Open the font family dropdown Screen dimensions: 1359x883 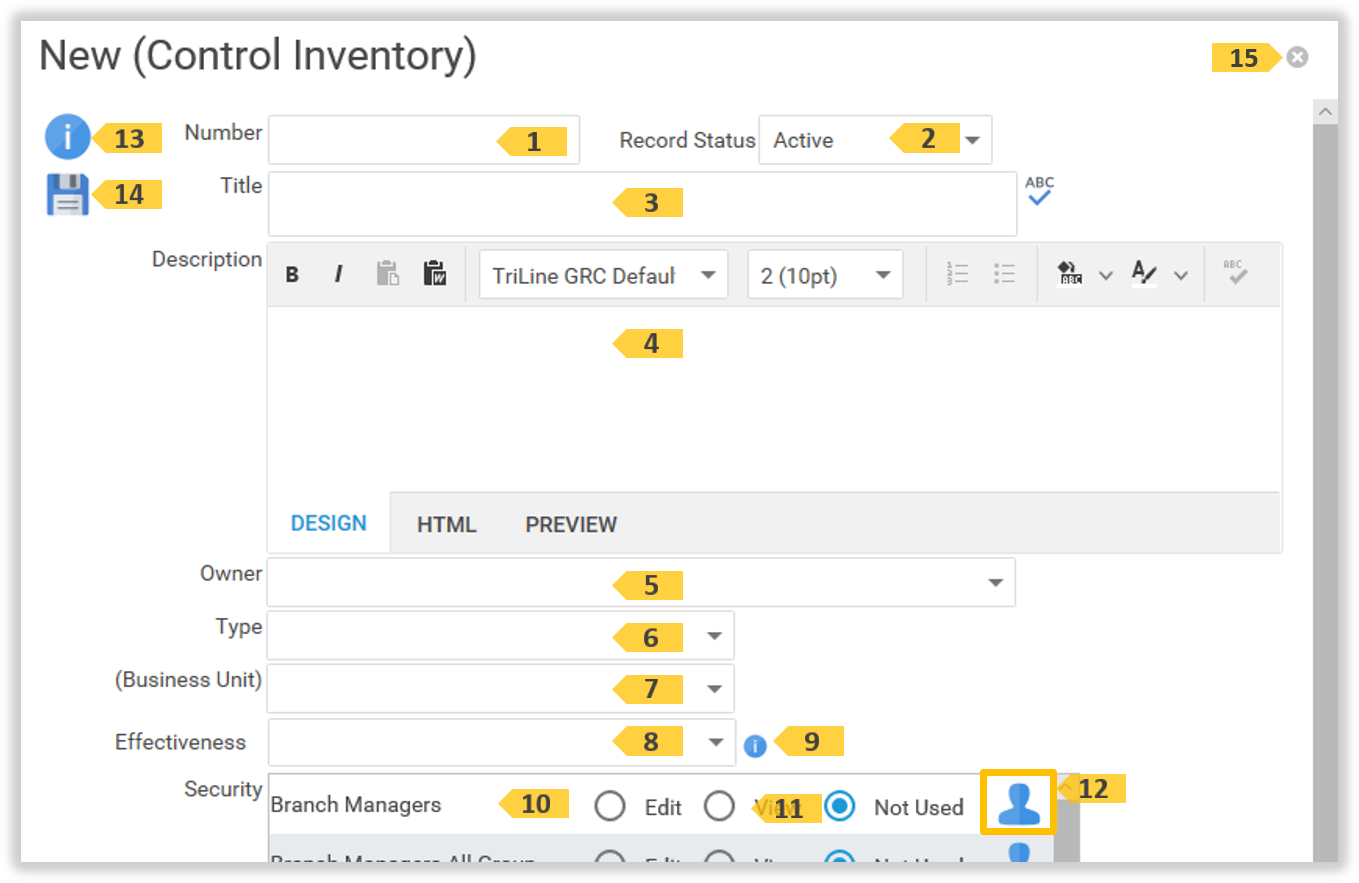coord(711,274)
